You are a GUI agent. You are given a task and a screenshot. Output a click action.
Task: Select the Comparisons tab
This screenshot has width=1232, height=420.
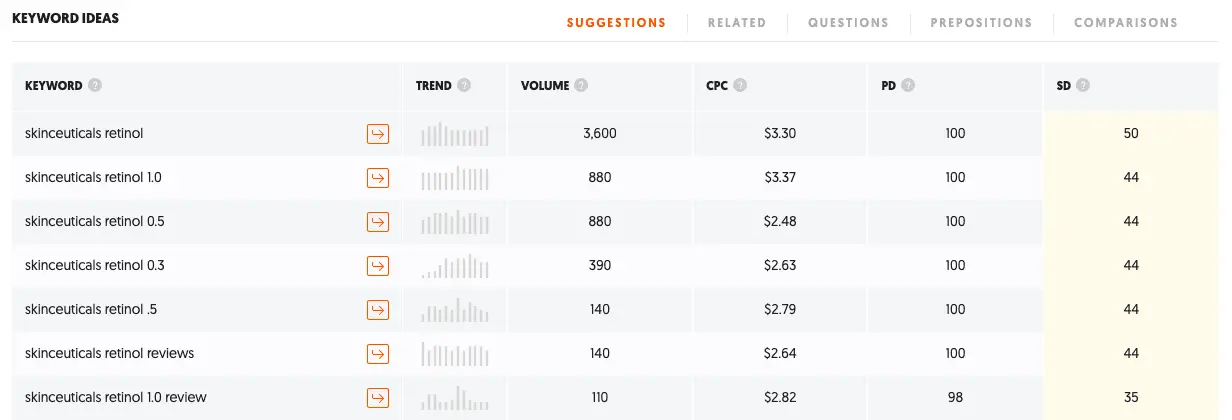pyautogui.click(x=1126, y=22)
